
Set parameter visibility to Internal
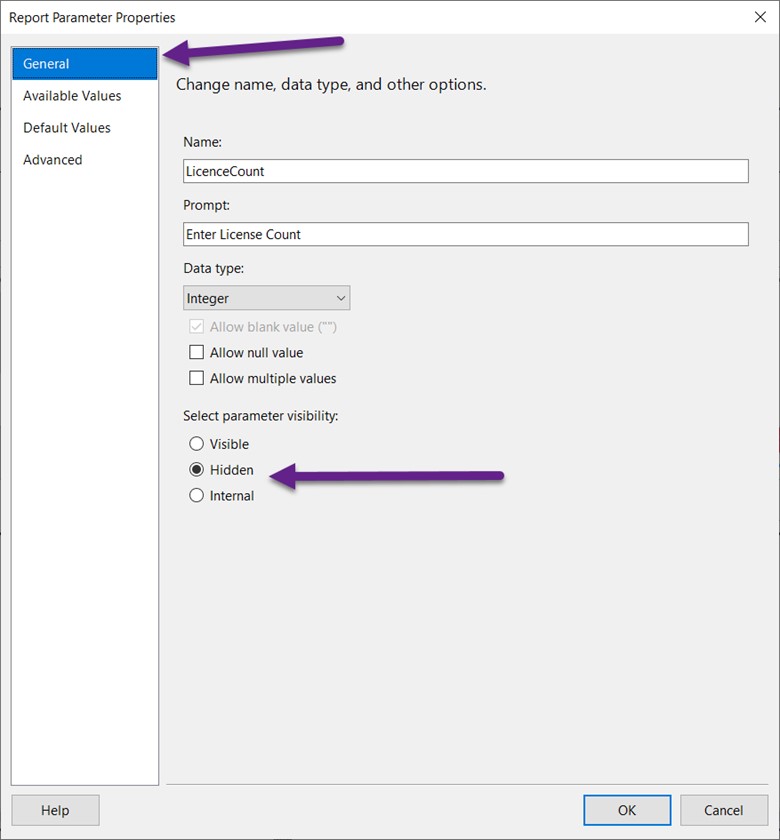click(197, 496)
